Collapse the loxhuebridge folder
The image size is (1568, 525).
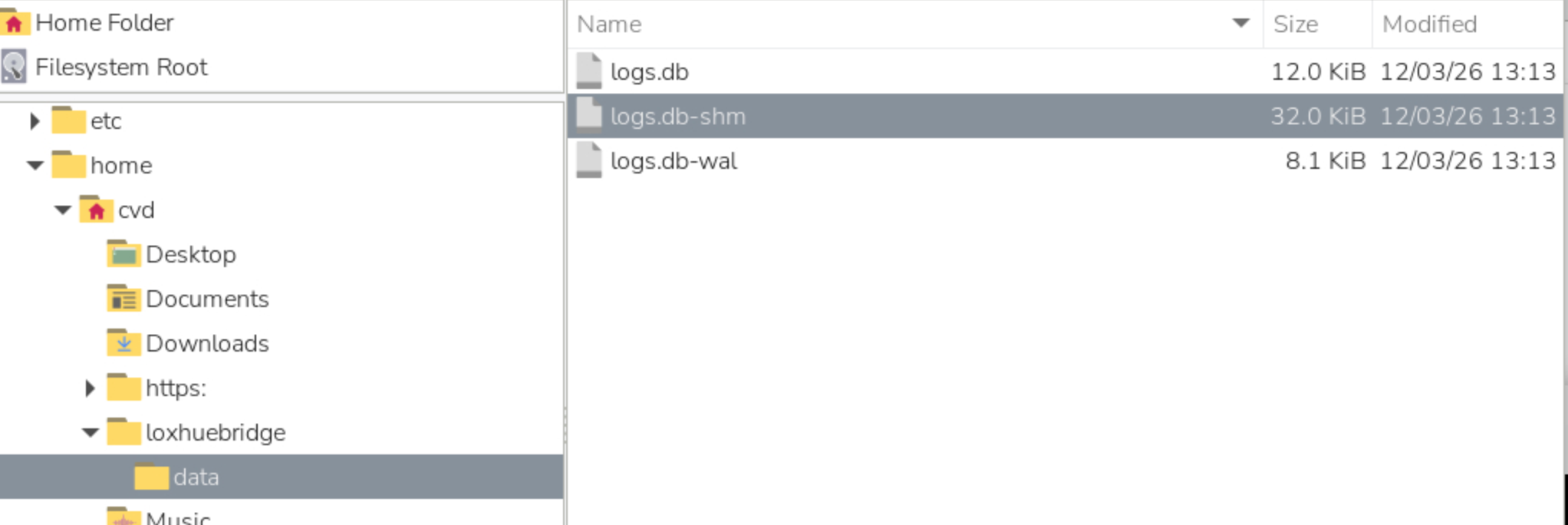tap(91, 433)
